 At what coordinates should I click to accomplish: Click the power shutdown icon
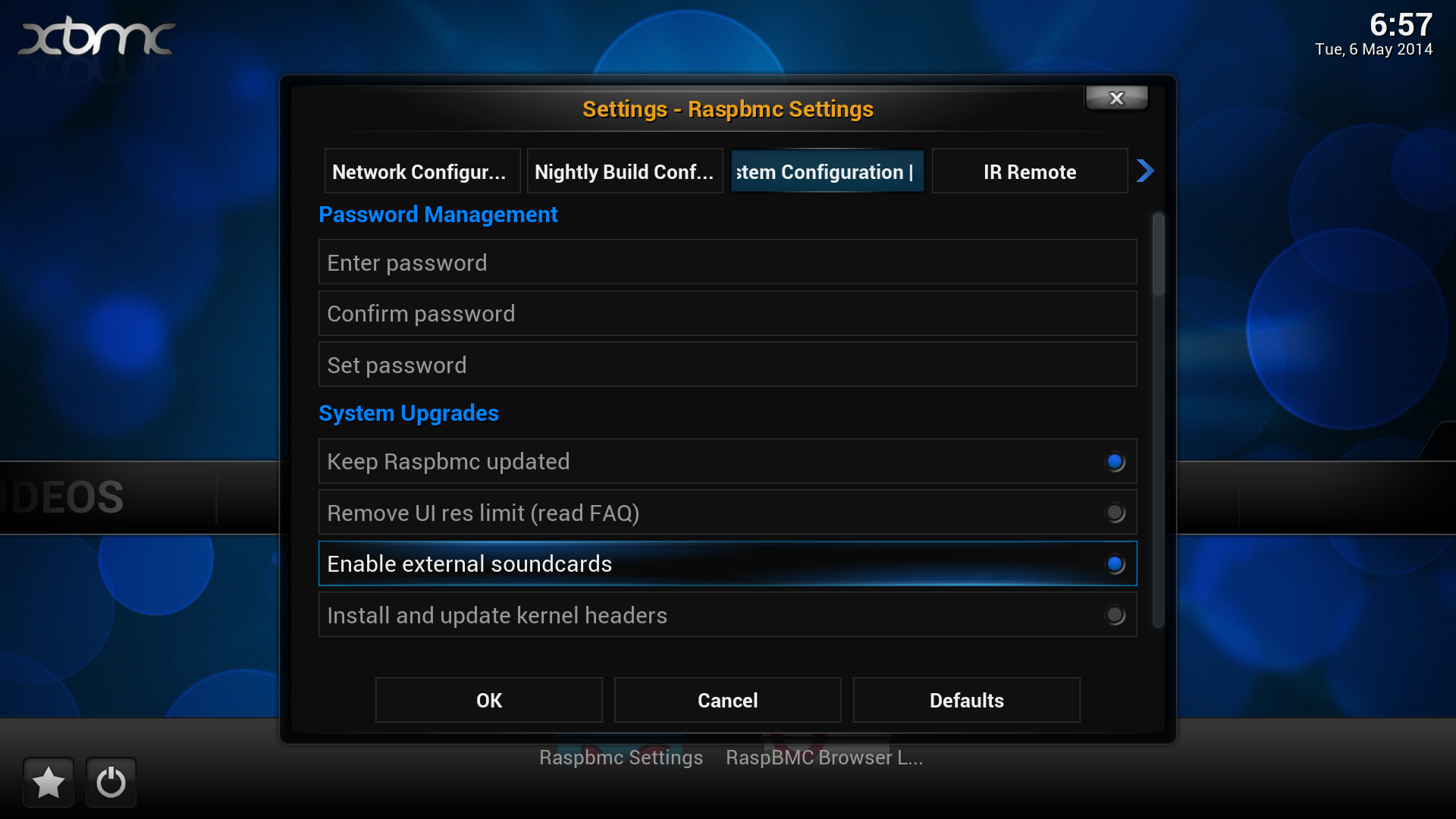pos(111,782)
